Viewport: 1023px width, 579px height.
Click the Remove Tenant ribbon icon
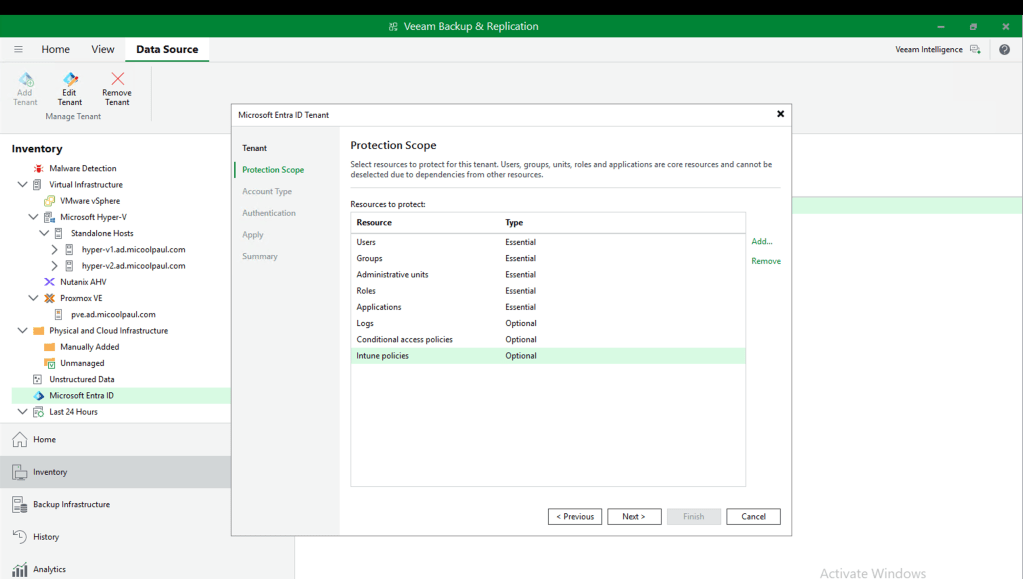117,79
